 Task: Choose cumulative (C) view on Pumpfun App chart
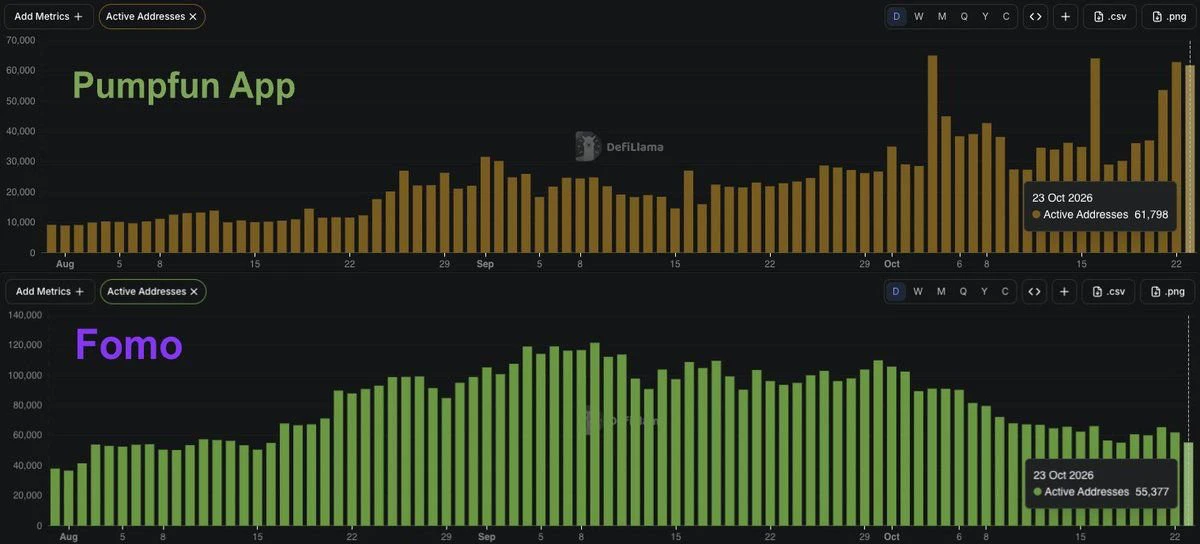[1006, 16]
